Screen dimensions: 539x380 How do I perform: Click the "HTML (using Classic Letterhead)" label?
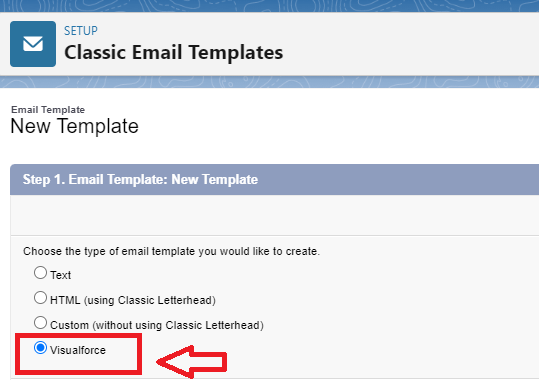[x=133, y=300]
